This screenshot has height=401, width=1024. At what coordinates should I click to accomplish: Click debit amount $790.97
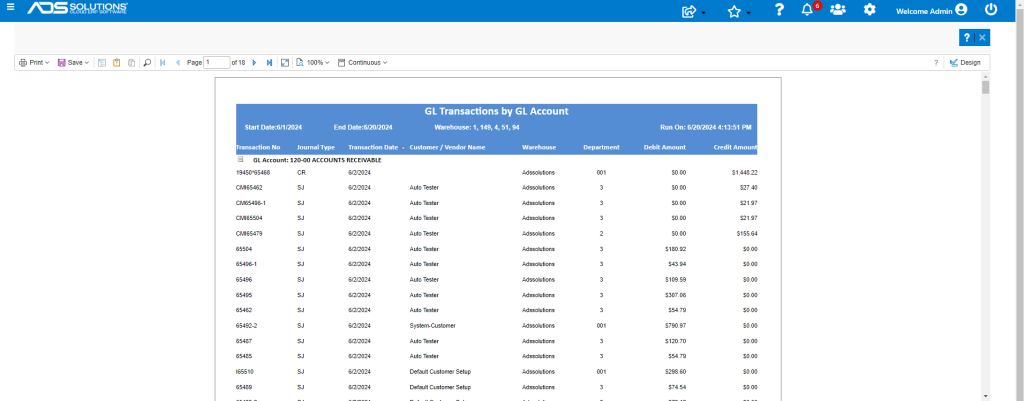click(676, 325)
